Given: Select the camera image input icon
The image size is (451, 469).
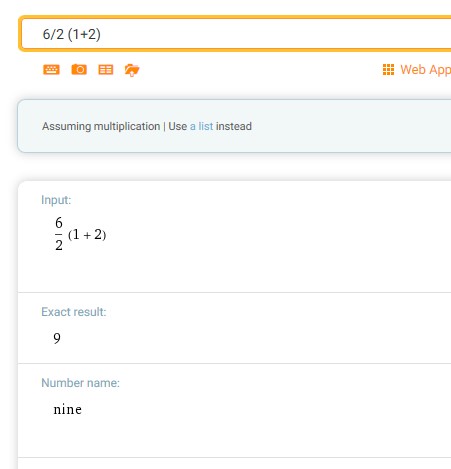Looking at the screenshot, I should 79,69.
